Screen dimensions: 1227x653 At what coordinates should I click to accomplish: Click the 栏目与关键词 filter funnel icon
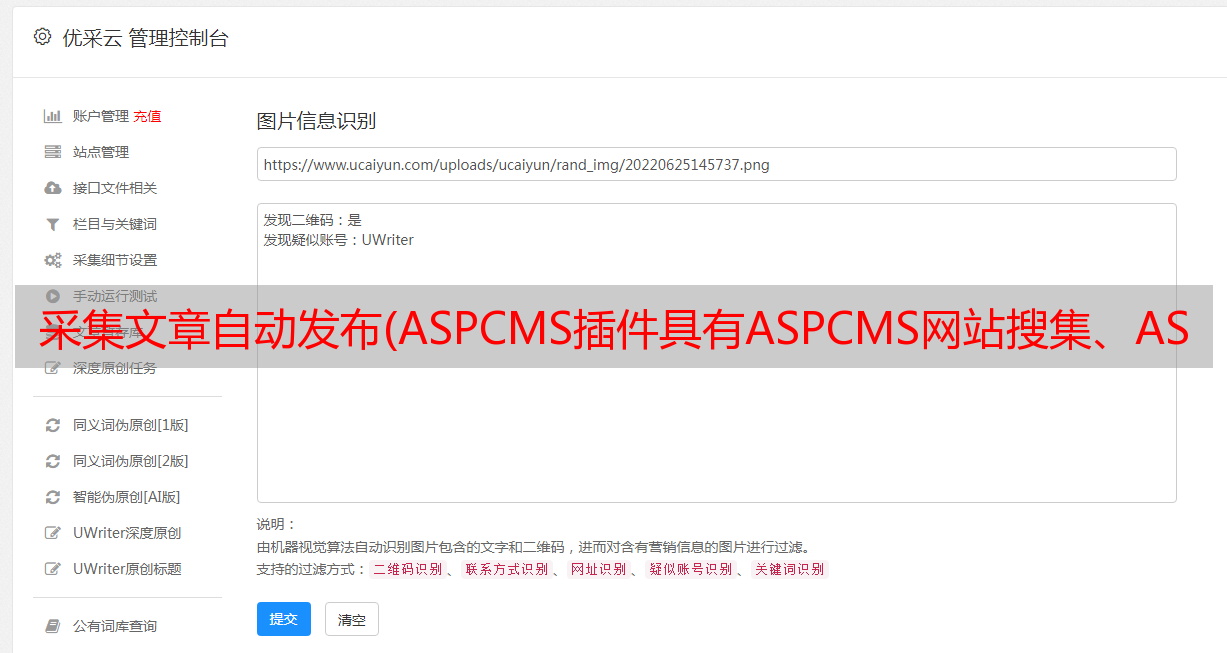(x=53, y=224)
